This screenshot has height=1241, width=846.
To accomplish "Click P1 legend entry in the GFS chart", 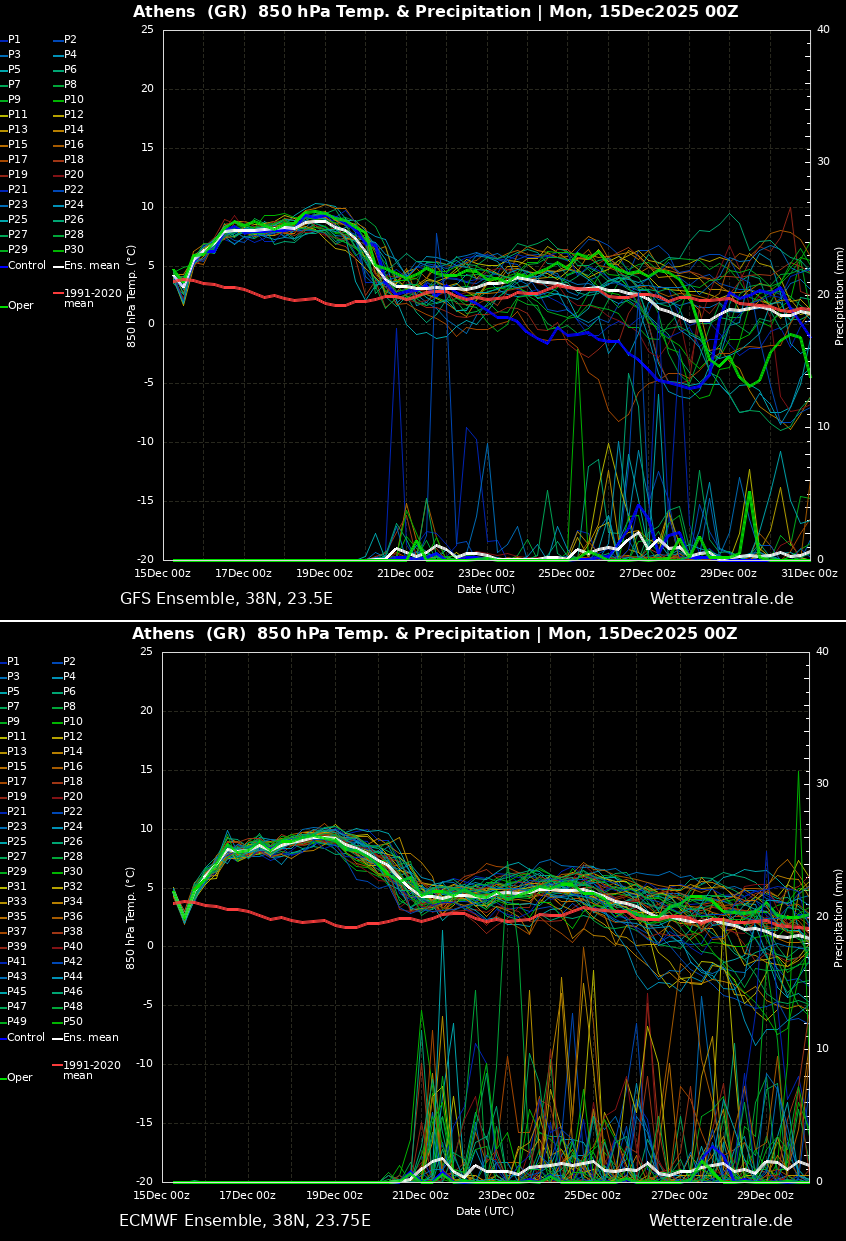I will pyautogui.click(x=14, y=40).
